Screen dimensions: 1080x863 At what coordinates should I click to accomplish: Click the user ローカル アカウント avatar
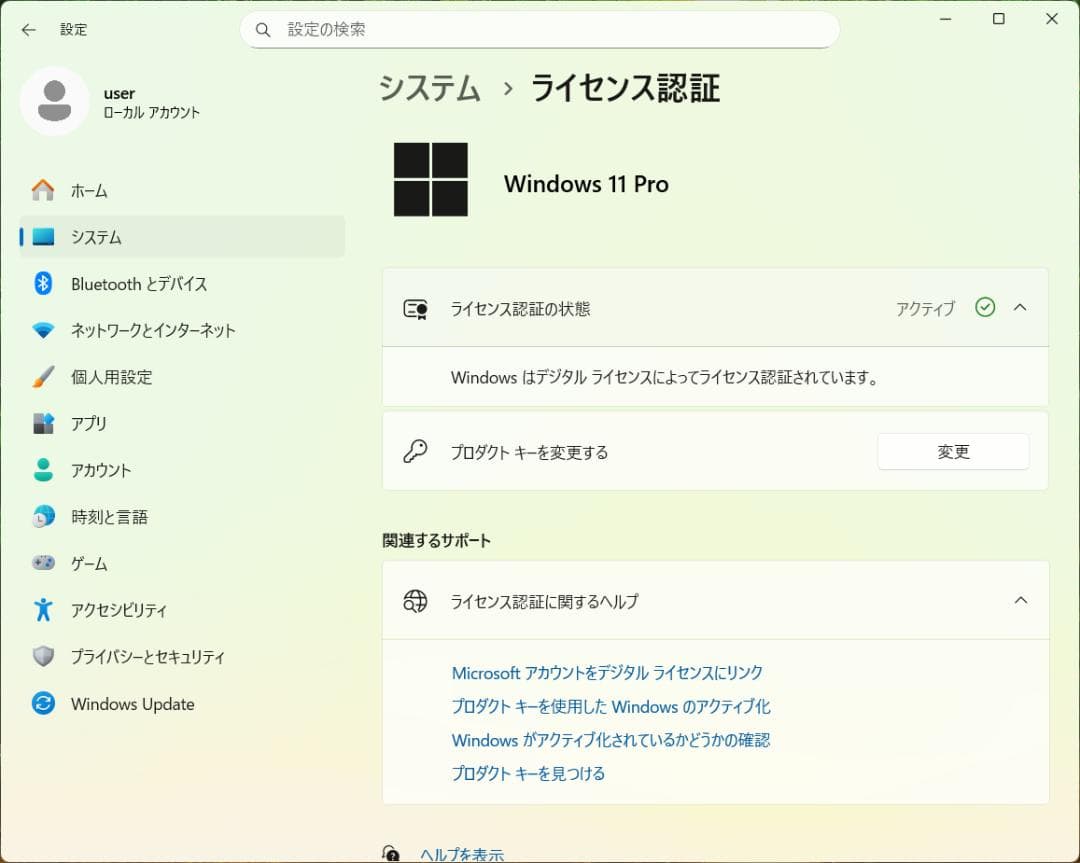(55, 102)
